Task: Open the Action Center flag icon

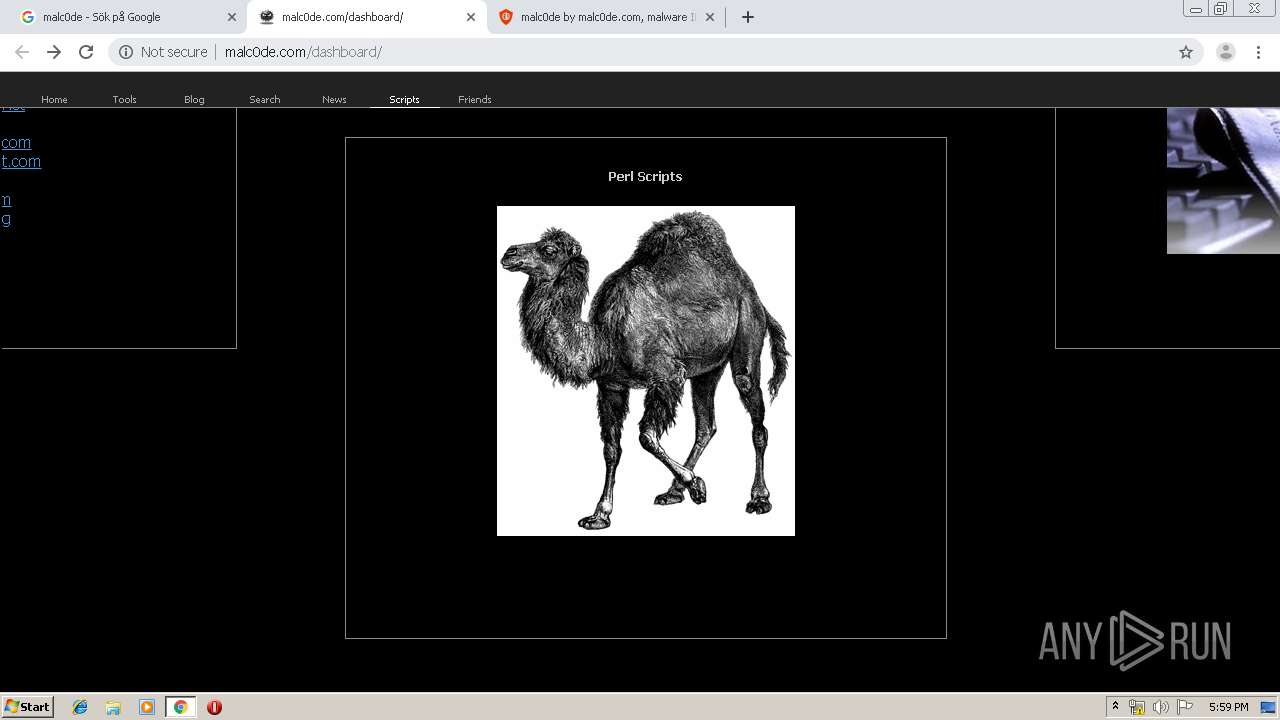Action: click(1184, 707)
